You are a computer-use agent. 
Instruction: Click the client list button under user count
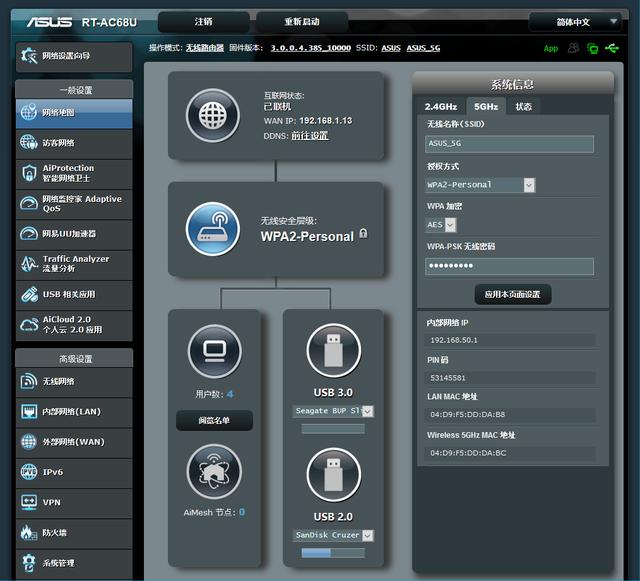214,420
